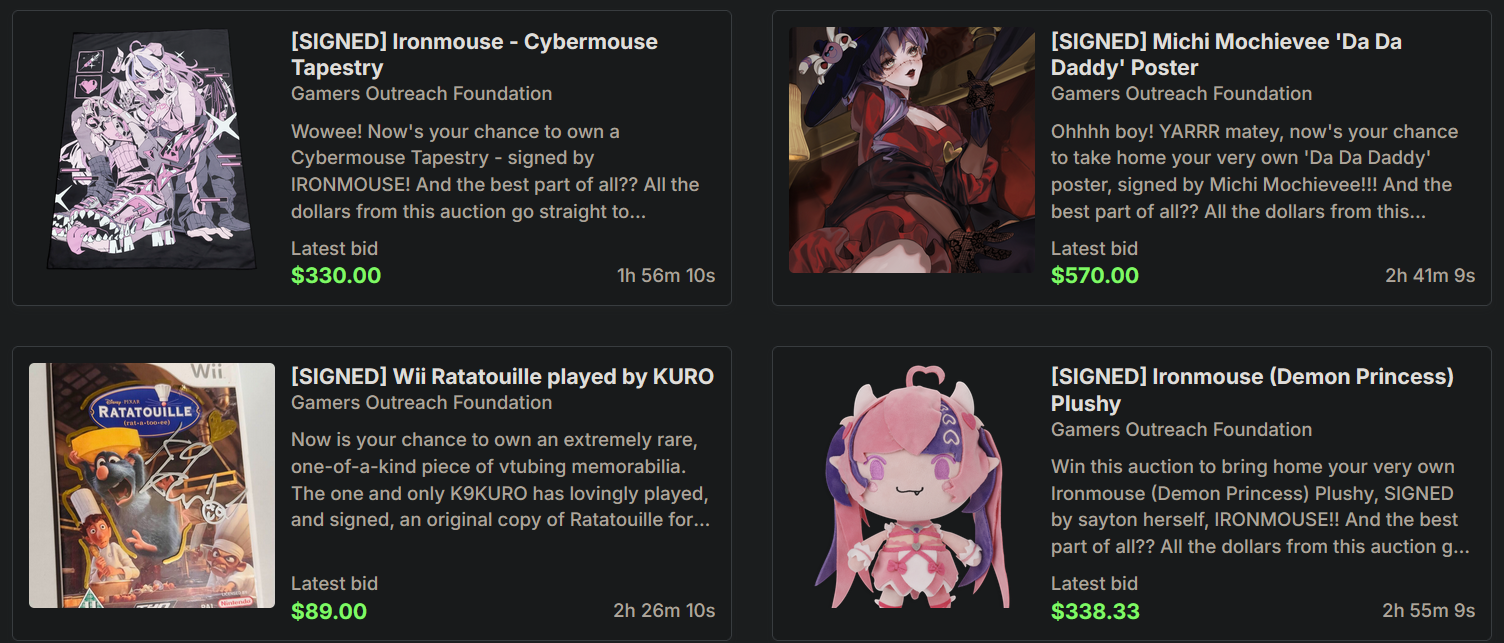Click the Cybermouse Tapestry description text
Screen dimensions: 1504x643
[x=495, y=171]
